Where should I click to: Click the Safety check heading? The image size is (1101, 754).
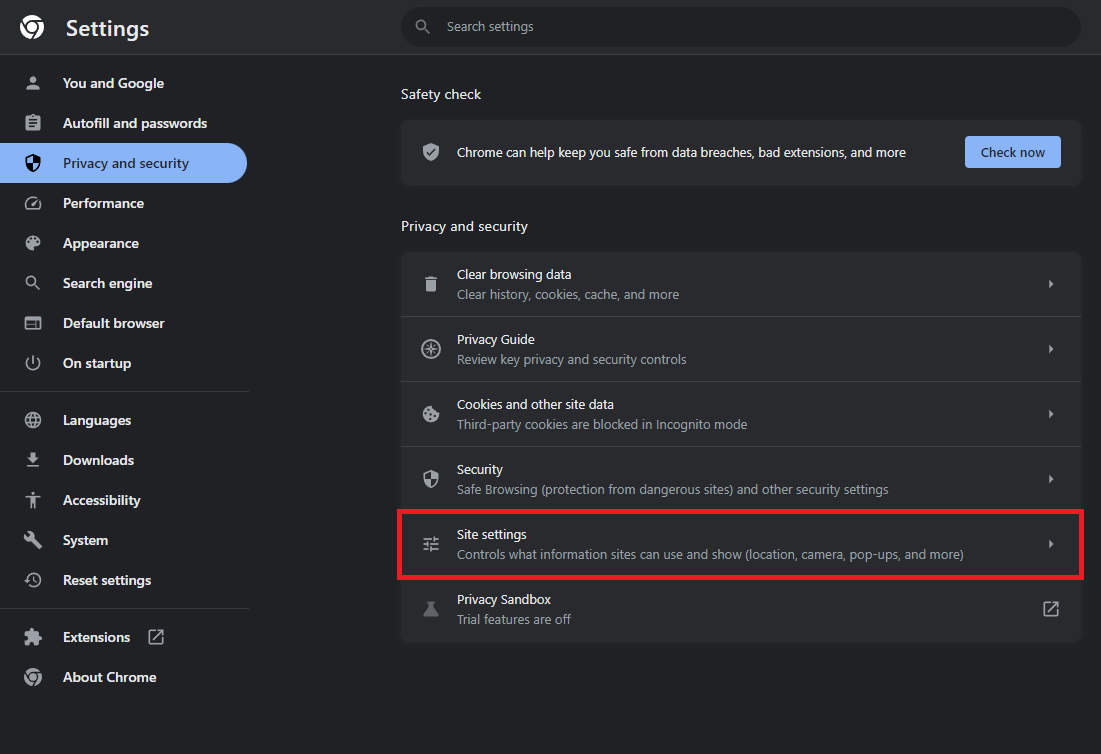[441, 94]
